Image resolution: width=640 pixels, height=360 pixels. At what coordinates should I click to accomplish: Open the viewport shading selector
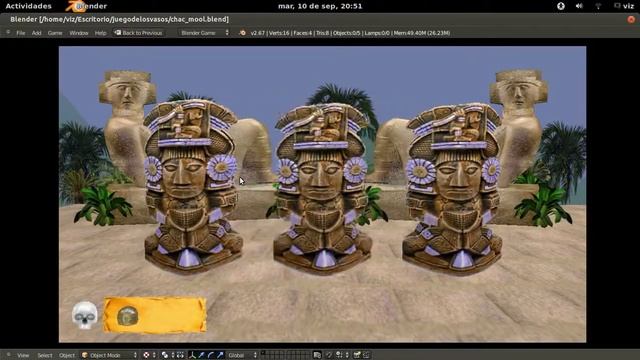pyautogui.click(x=149, y=355)
